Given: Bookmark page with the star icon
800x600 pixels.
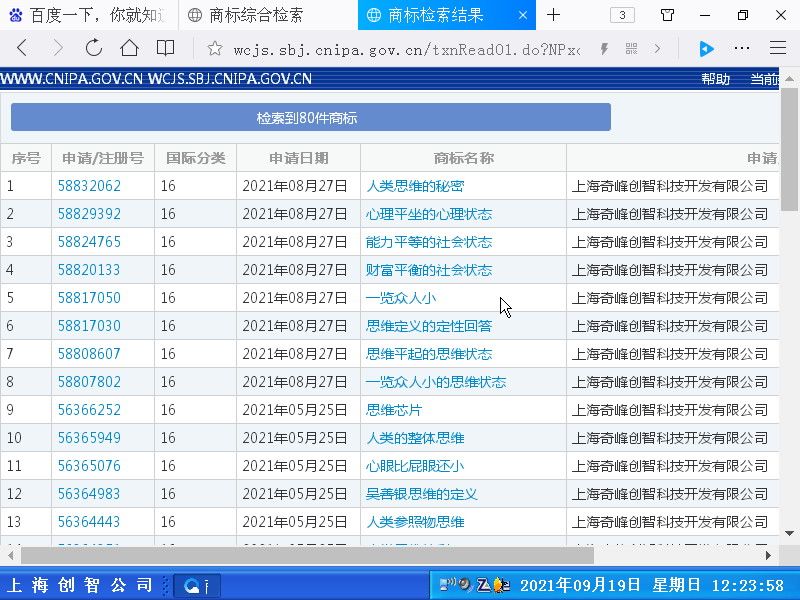Looking at the screenshot, I should tap(214, 48).
